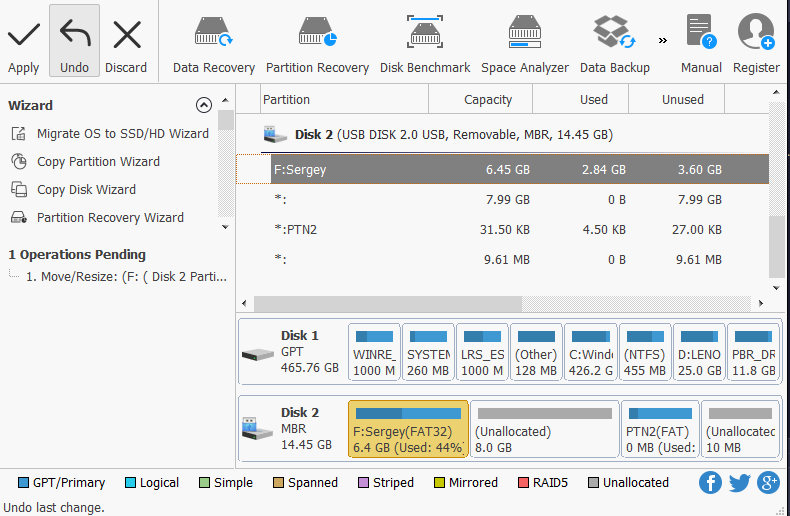
Task: Click the RAID5 legend swatch
Action: 523,483
